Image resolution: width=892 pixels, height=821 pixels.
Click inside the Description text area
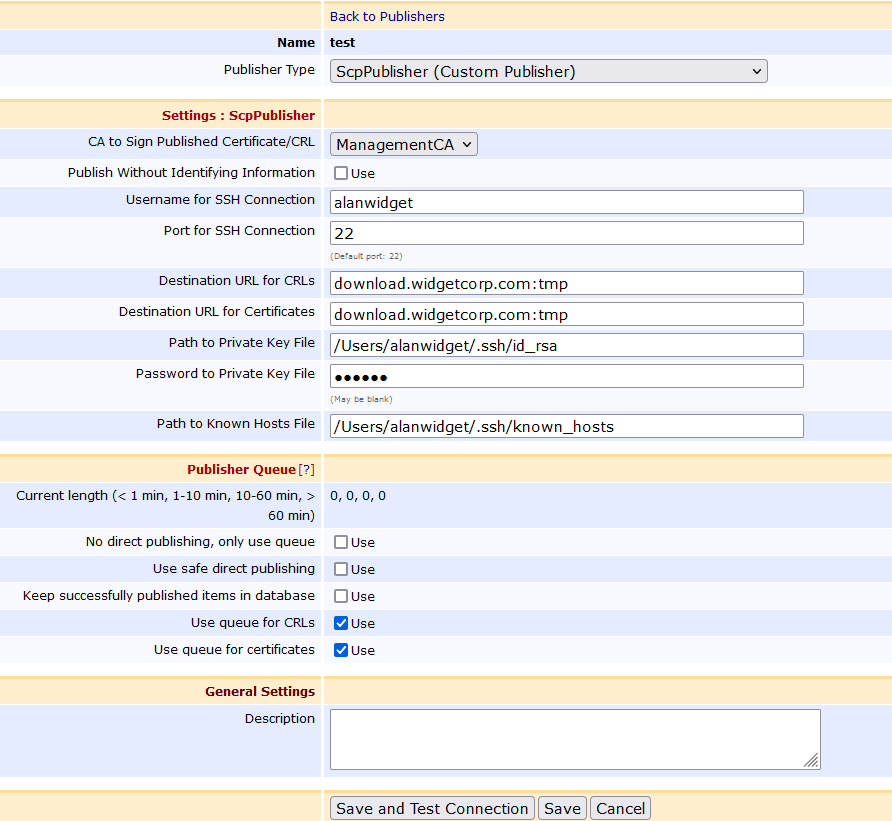pos(574,739)
